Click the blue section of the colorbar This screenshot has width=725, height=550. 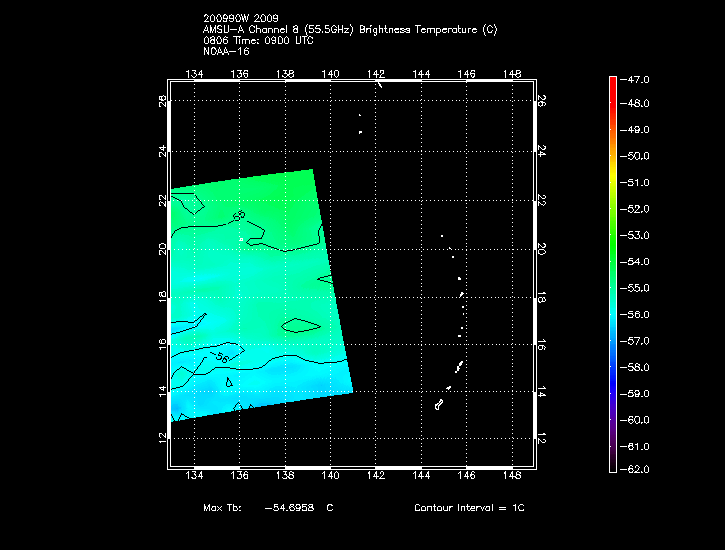pos(613,355)
